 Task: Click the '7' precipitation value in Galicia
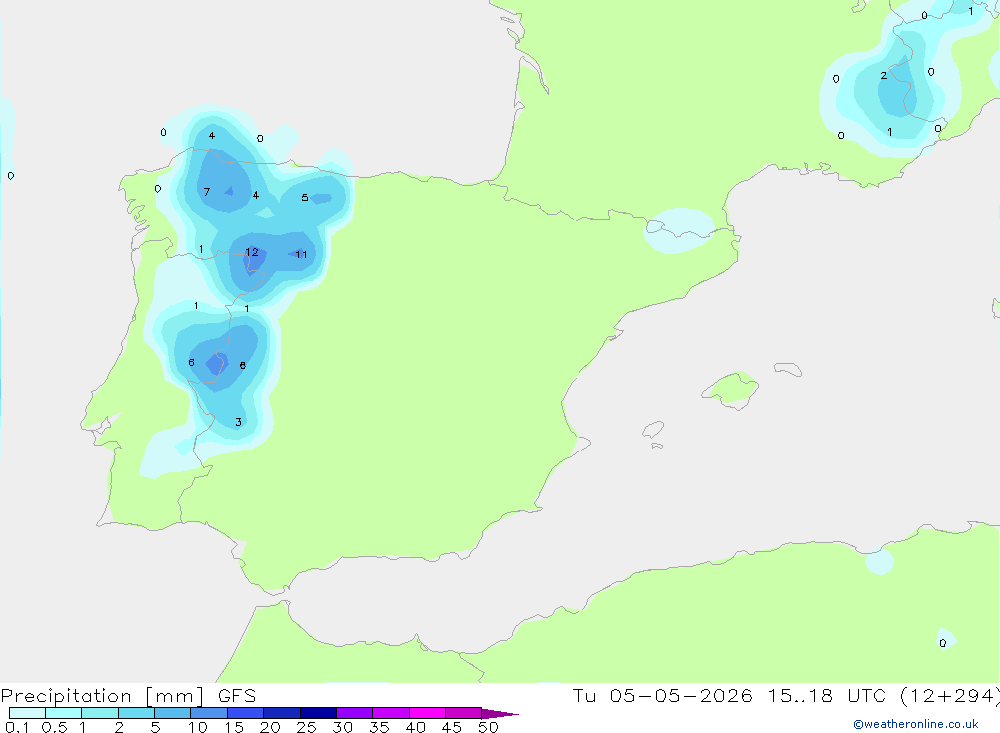pyautogui.click(x=207, y=191)
